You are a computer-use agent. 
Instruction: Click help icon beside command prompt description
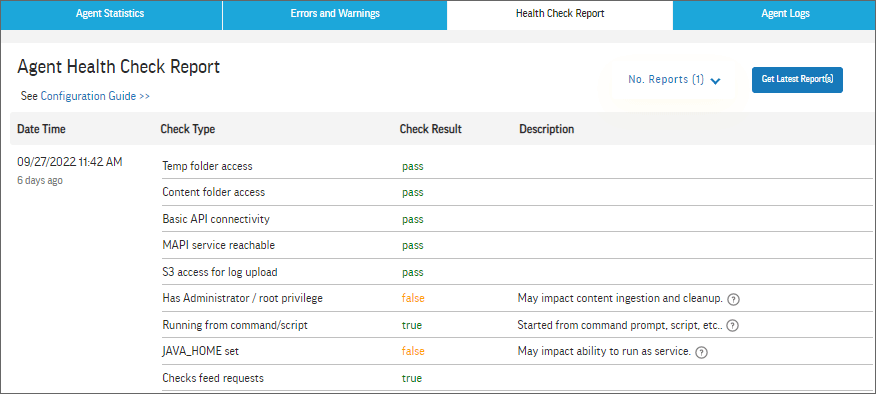pos(732,326)
